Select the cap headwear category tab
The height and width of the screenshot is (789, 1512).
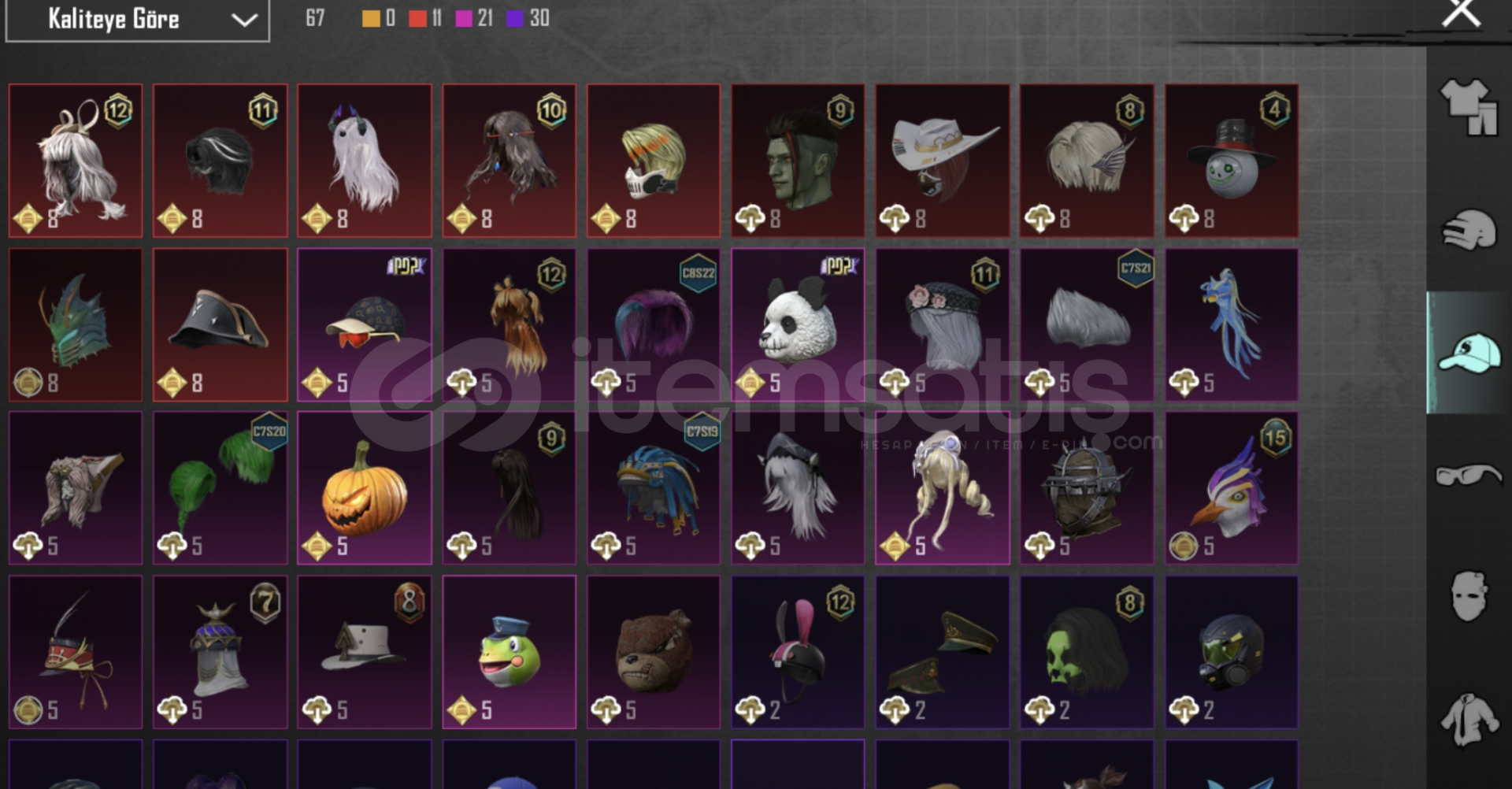point(1469,353)
